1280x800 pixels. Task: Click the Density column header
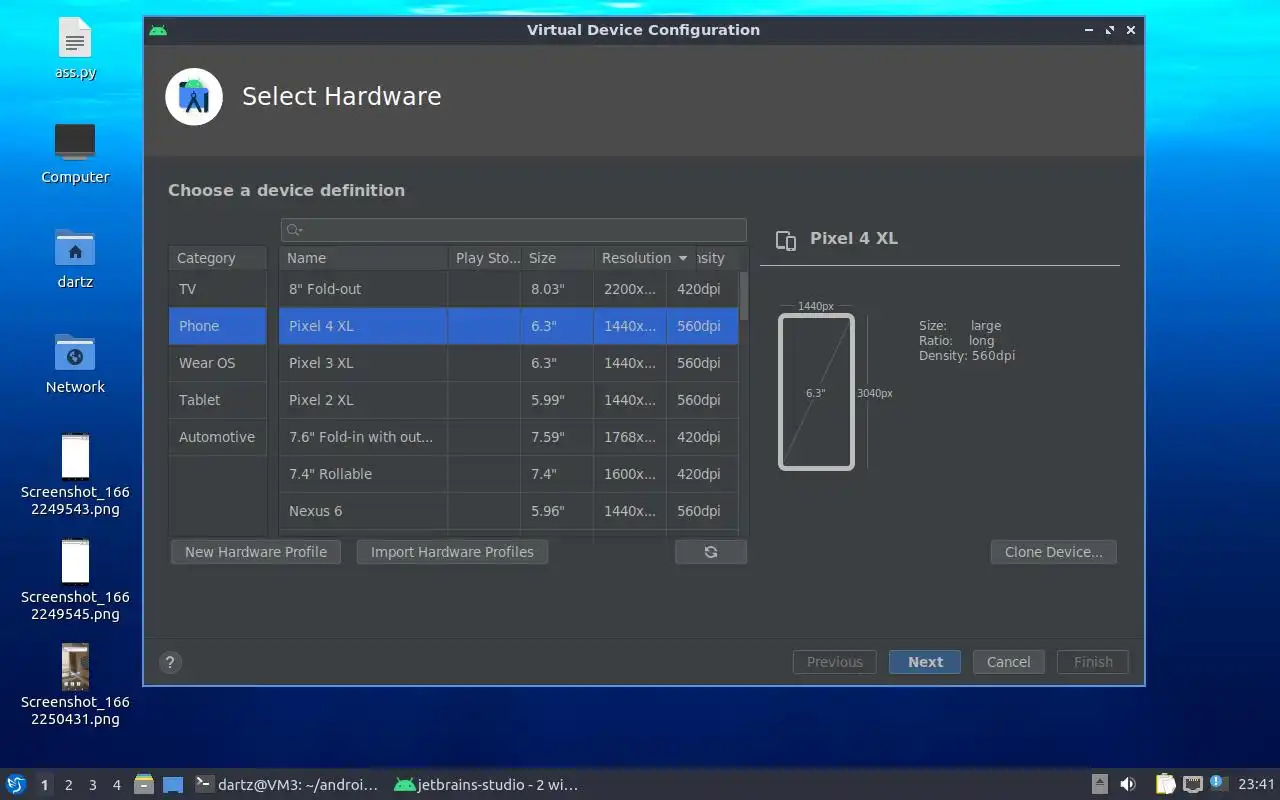[x=717, y=258]
